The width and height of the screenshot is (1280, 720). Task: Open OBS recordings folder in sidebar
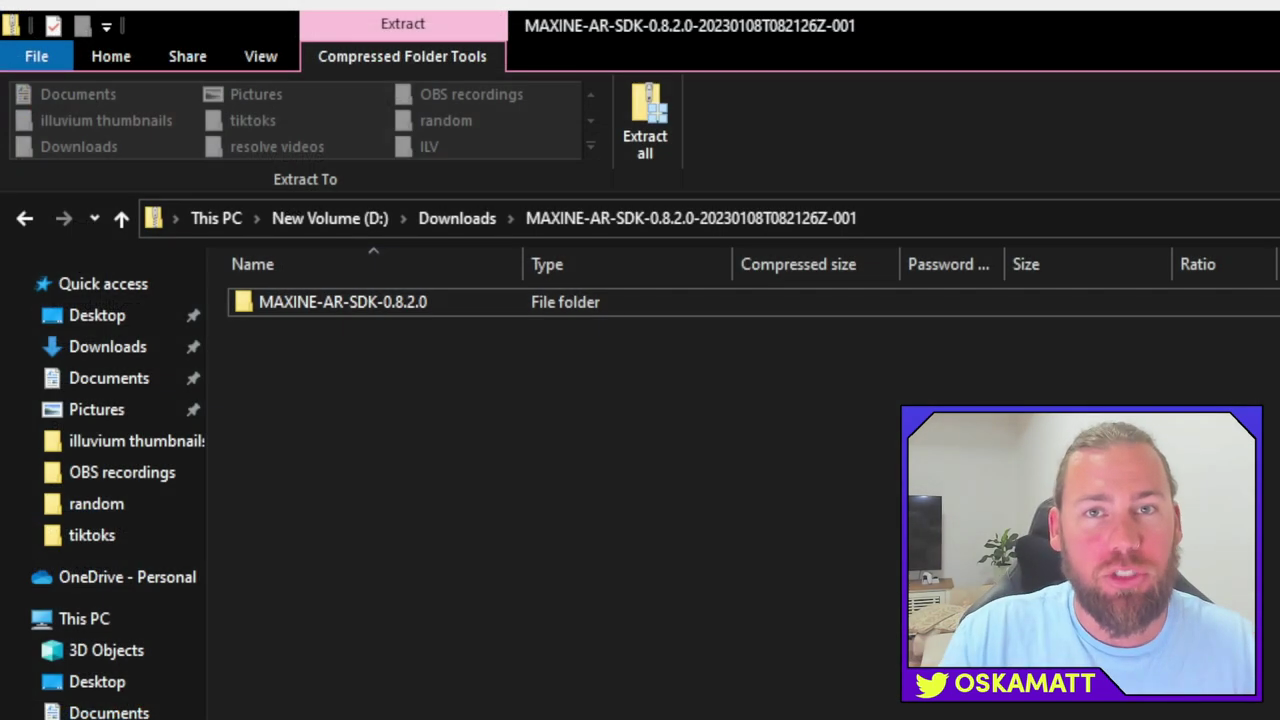pos(121,473)
